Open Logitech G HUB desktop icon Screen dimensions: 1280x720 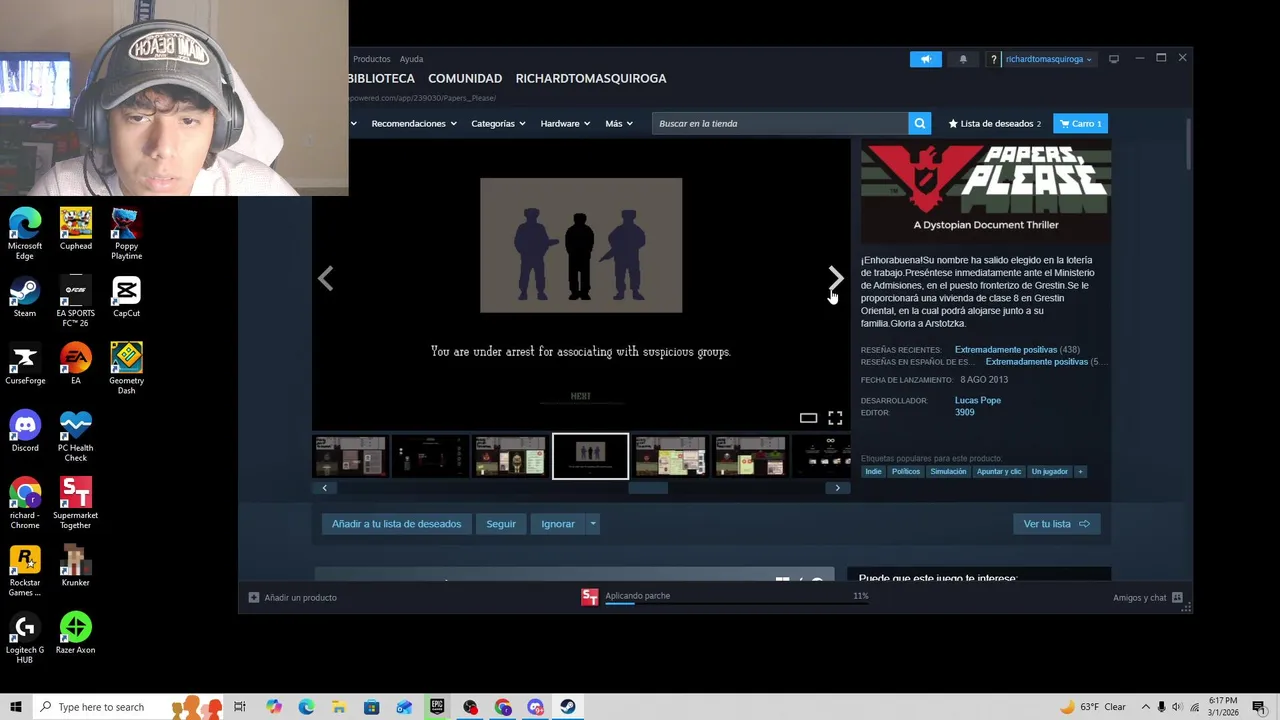click(x=25, y=637)
